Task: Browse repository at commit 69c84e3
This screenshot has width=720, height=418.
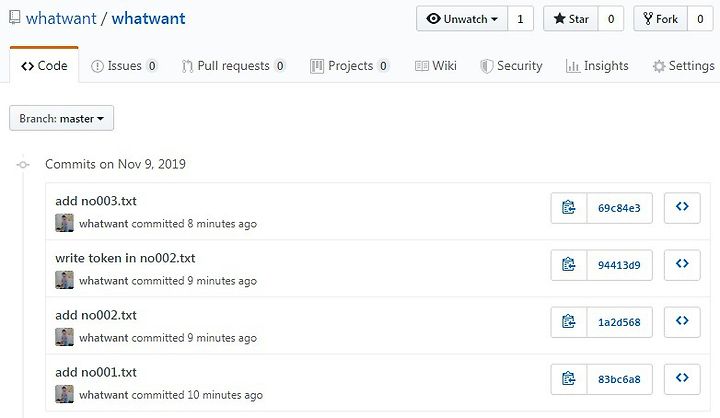Action: (682, 208)
